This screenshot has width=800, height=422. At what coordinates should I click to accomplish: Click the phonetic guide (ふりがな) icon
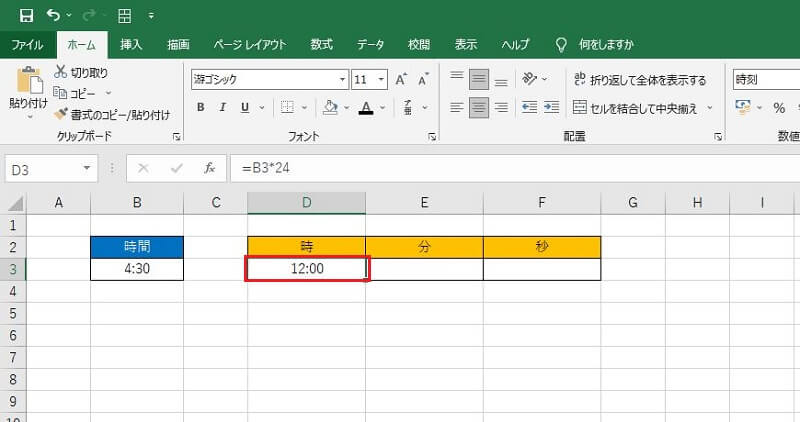coord(408,107)
